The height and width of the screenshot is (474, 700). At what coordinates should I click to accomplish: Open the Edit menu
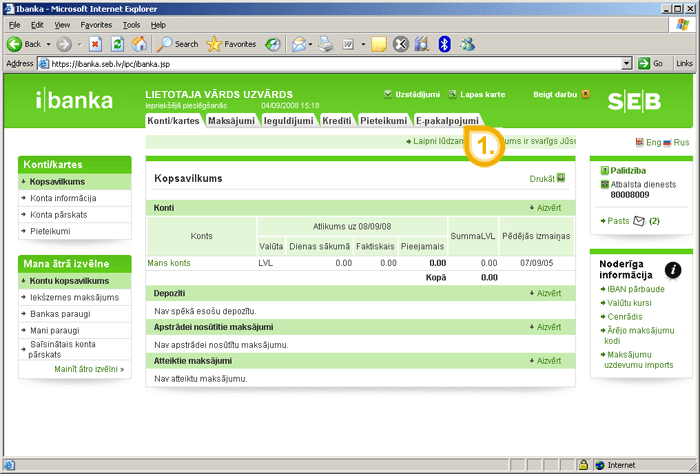point(37,25)
